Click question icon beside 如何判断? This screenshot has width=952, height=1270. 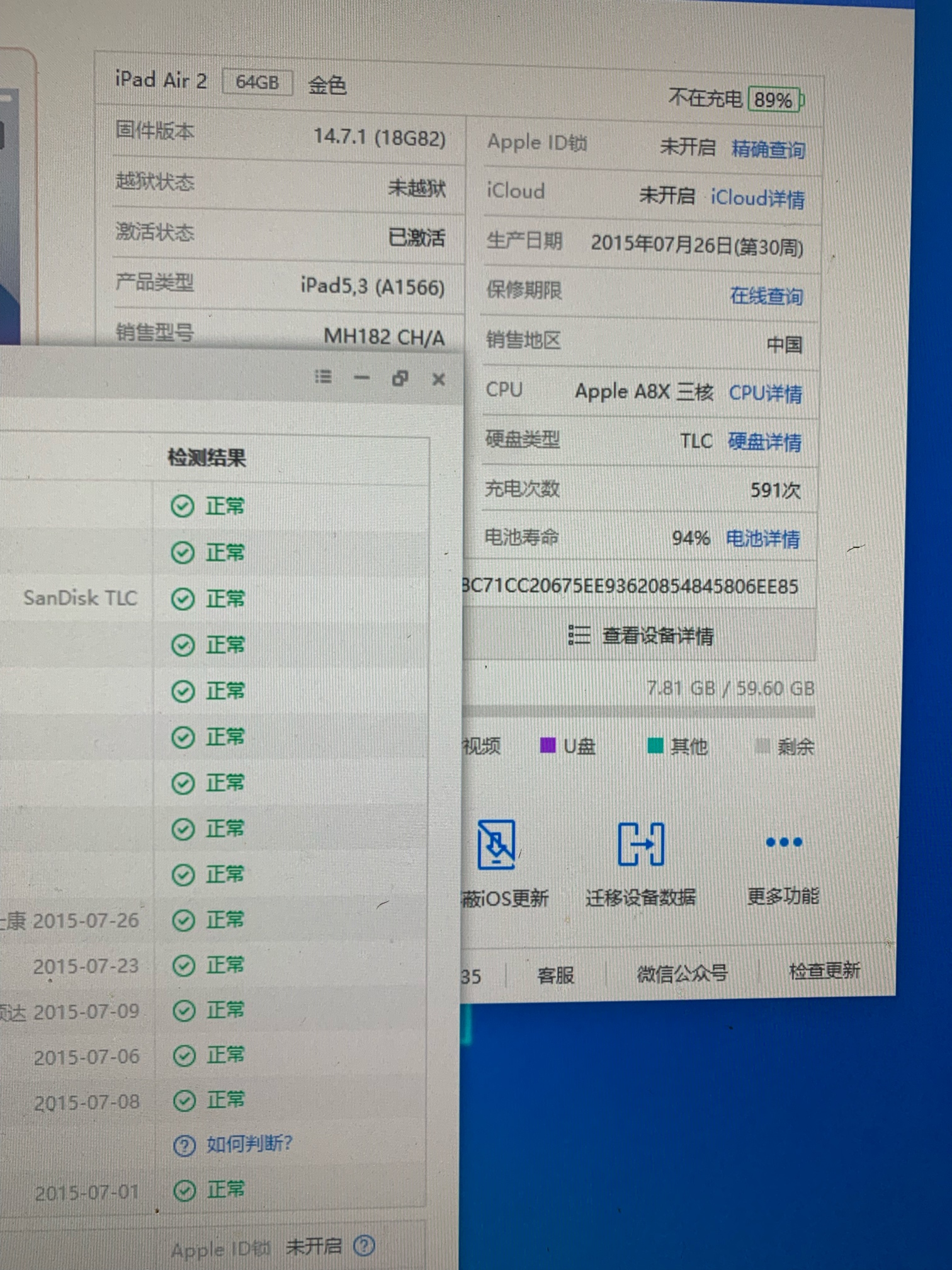coord(184,1145)
